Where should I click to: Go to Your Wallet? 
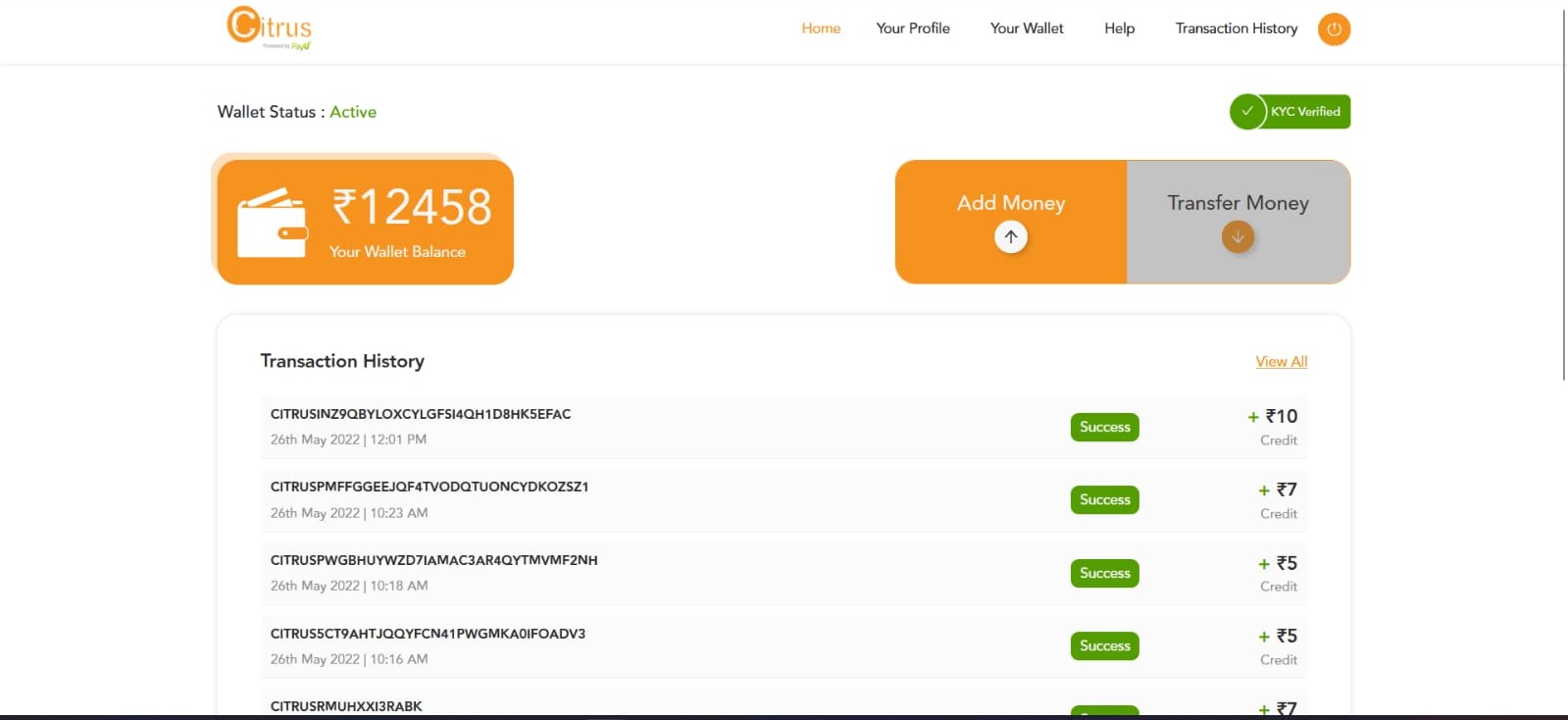point(1027,28)
